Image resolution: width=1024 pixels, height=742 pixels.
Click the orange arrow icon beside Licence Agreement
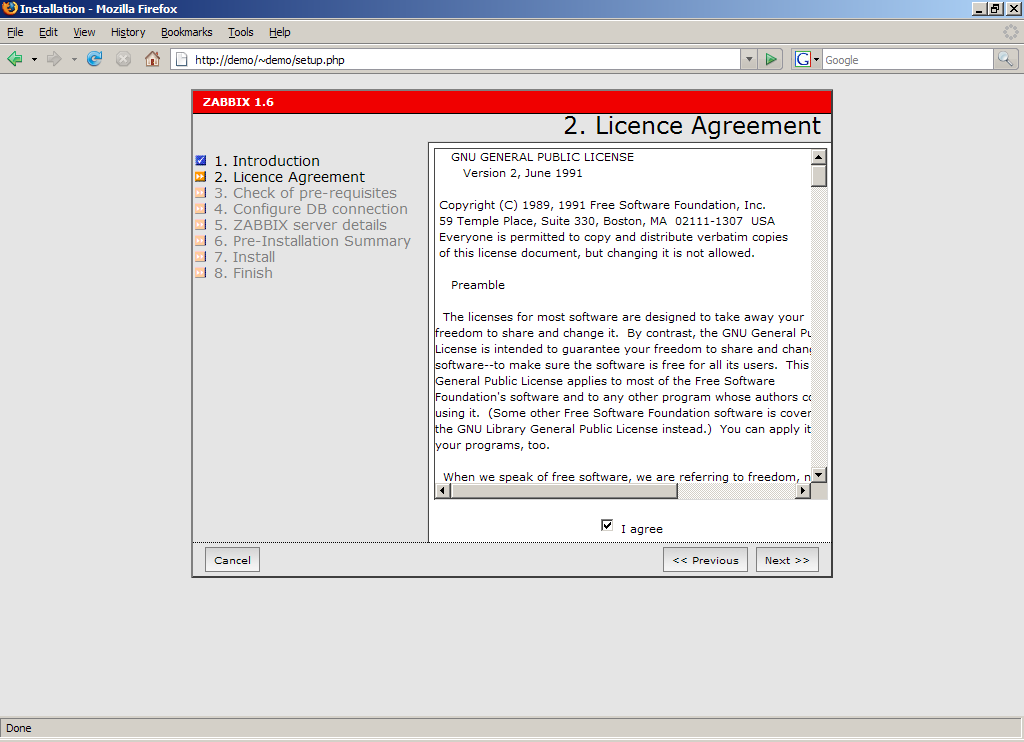pos(200,177)
